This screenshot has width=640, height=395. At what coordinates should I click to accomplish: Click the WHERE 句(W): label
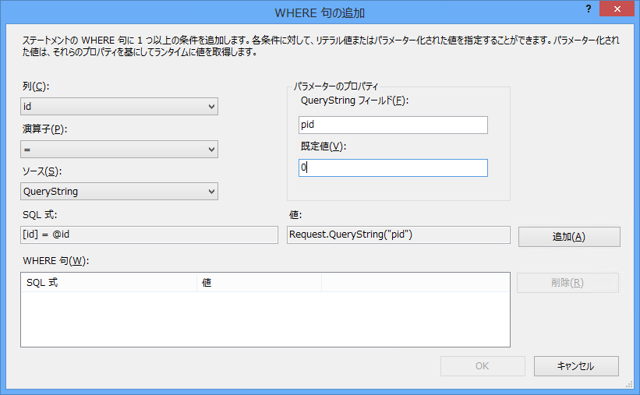click(x=56, y=261)
